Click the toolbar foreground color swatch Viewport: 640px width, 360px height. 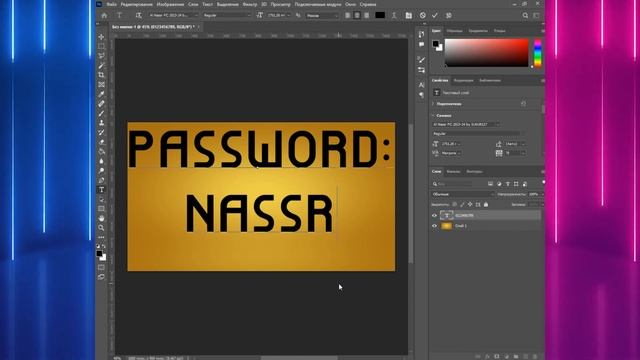(99, 254)
